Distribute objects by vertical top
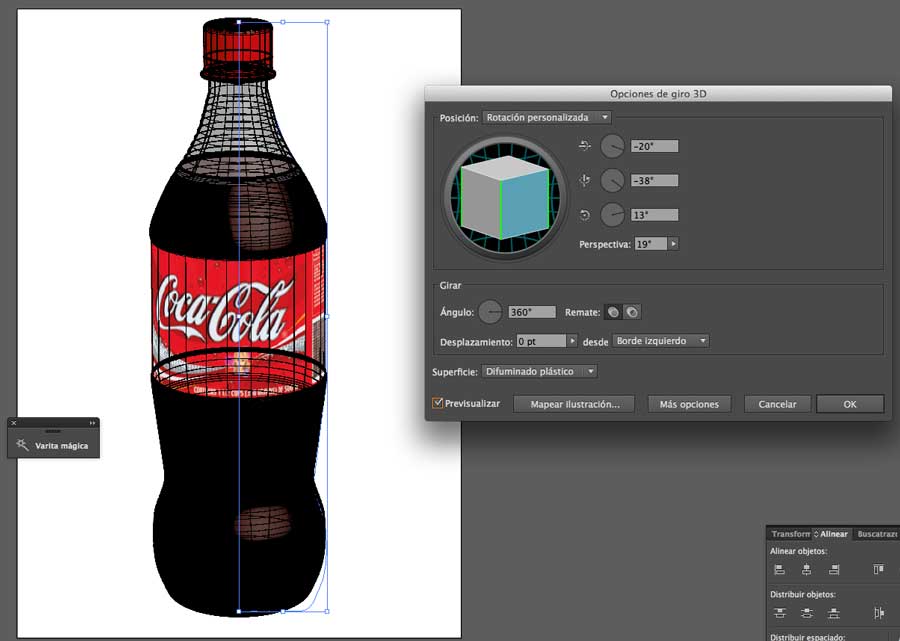The width and height of the screenshot is (900, 641). (779, 613)
